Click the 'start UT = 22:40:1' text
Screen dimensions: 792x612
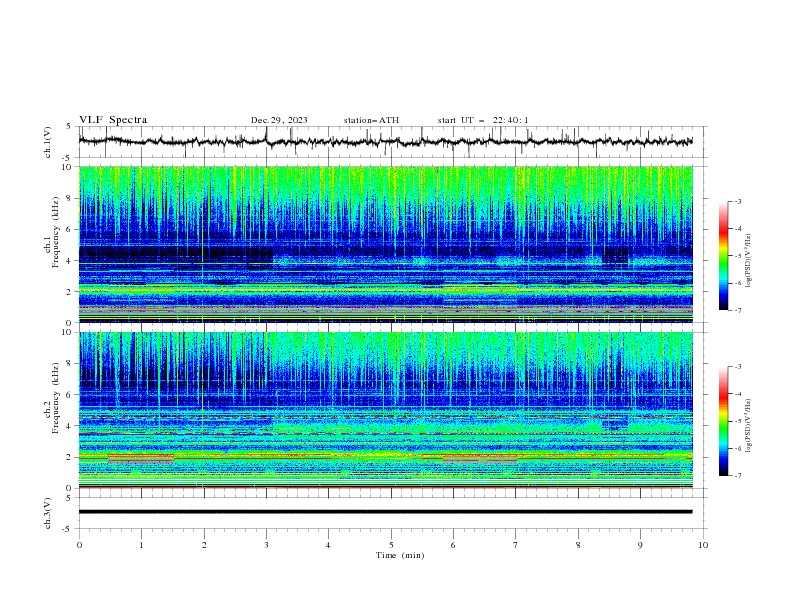[483, 120]
